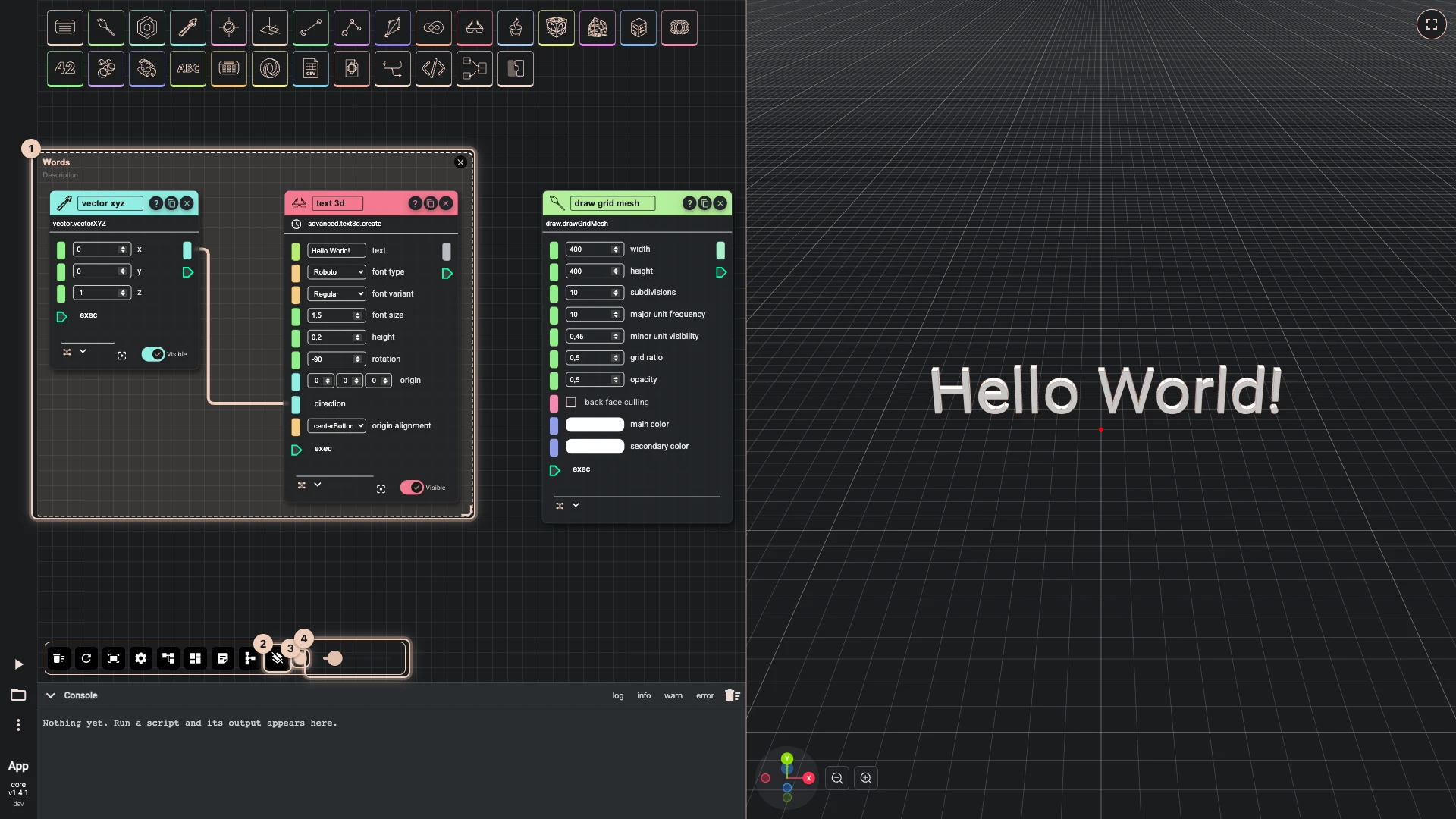Screen dimensions: 1456x819
Task: Filter console by error
Action: [x=705, y=696]
